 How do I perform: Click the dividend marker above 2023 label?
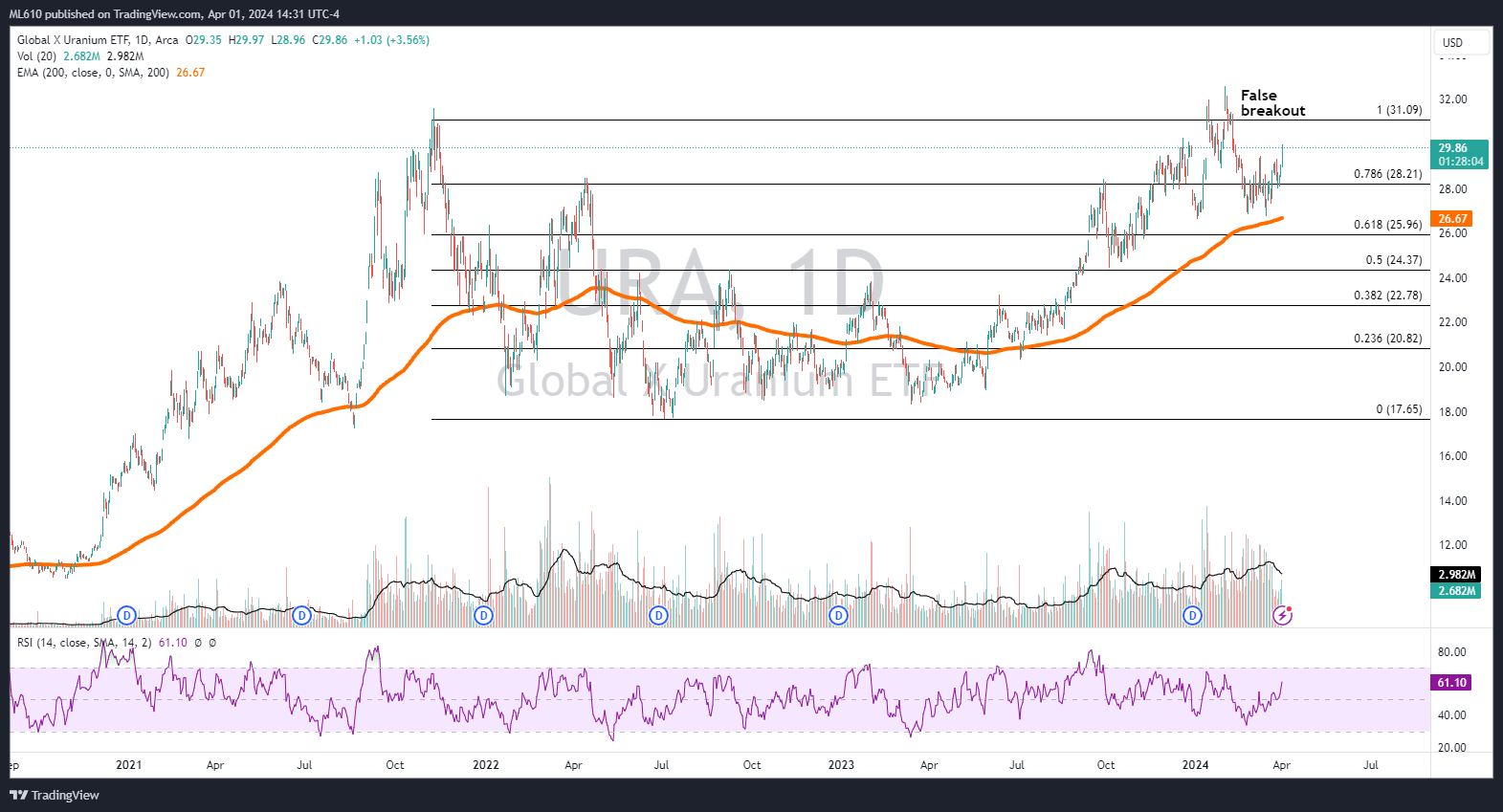click(838, 615)
